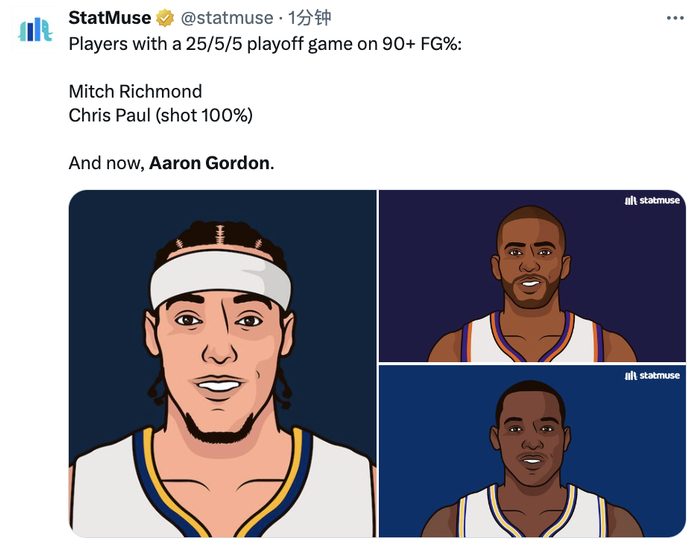Click the statmuse watermark on the Chris Paul image
This screenshot has width=700, height=547.
tap(652, 200)
